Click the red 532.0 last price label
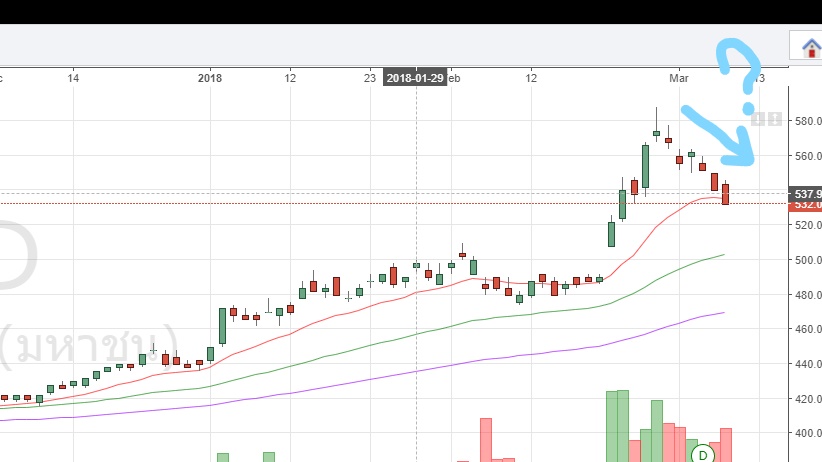Screen dimensions: 822x462 click(x=805, y=205)
